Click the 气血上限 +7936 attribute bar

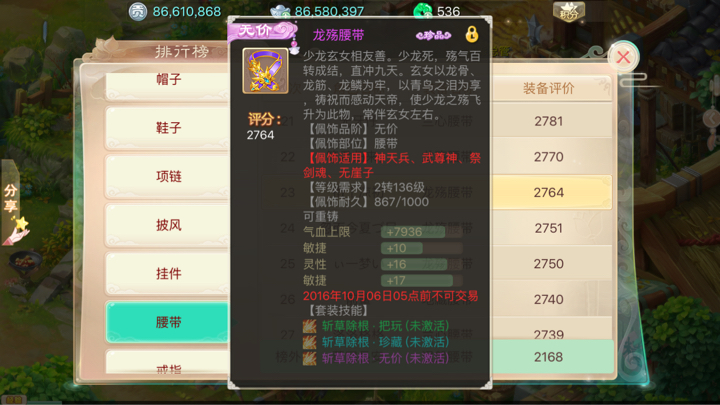click(x=422, y=232)
